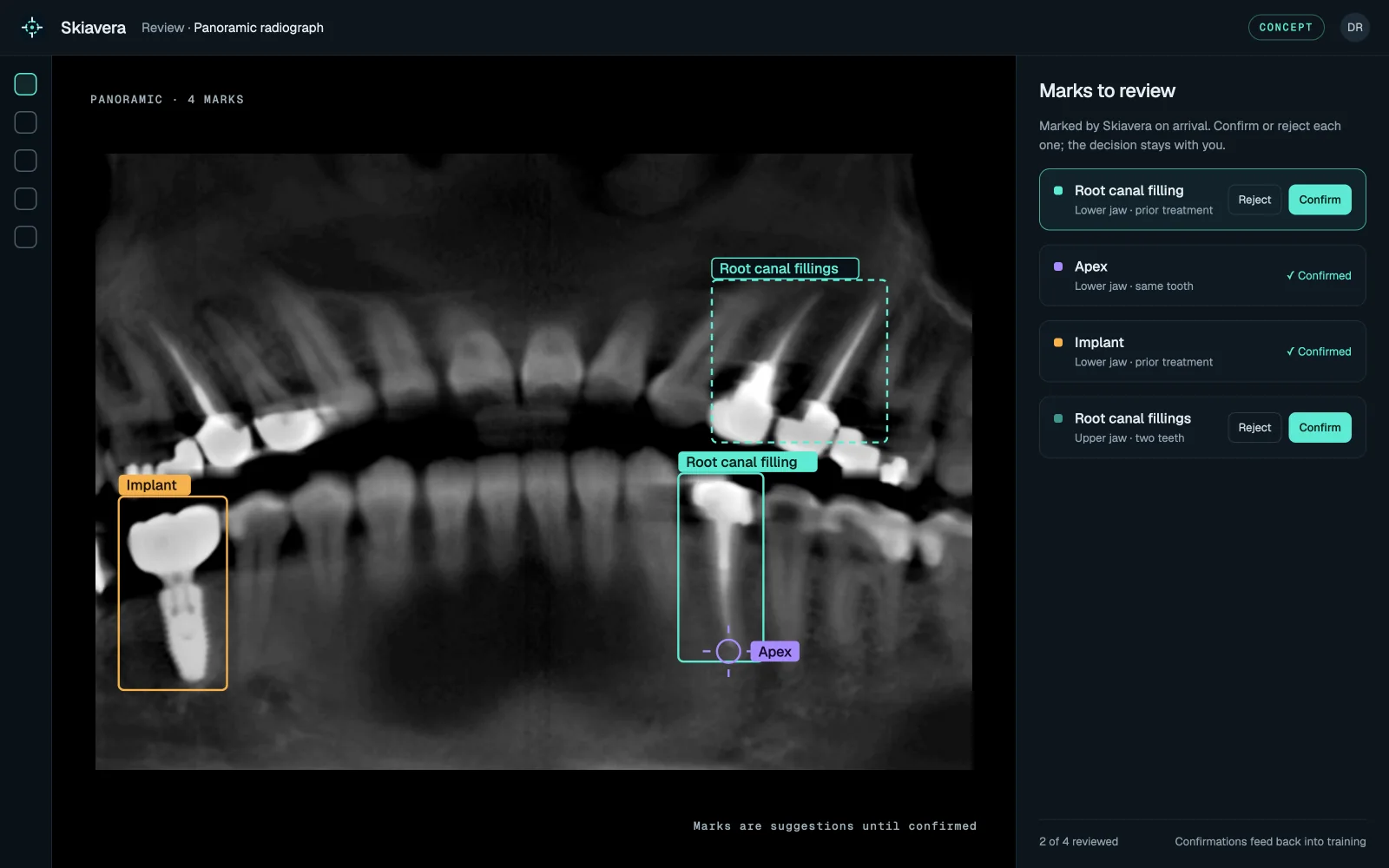Viewport: 1389px width, 868px height.
Task: Click 'Confirmations feed back into training' text
Action: [1270, 841]
